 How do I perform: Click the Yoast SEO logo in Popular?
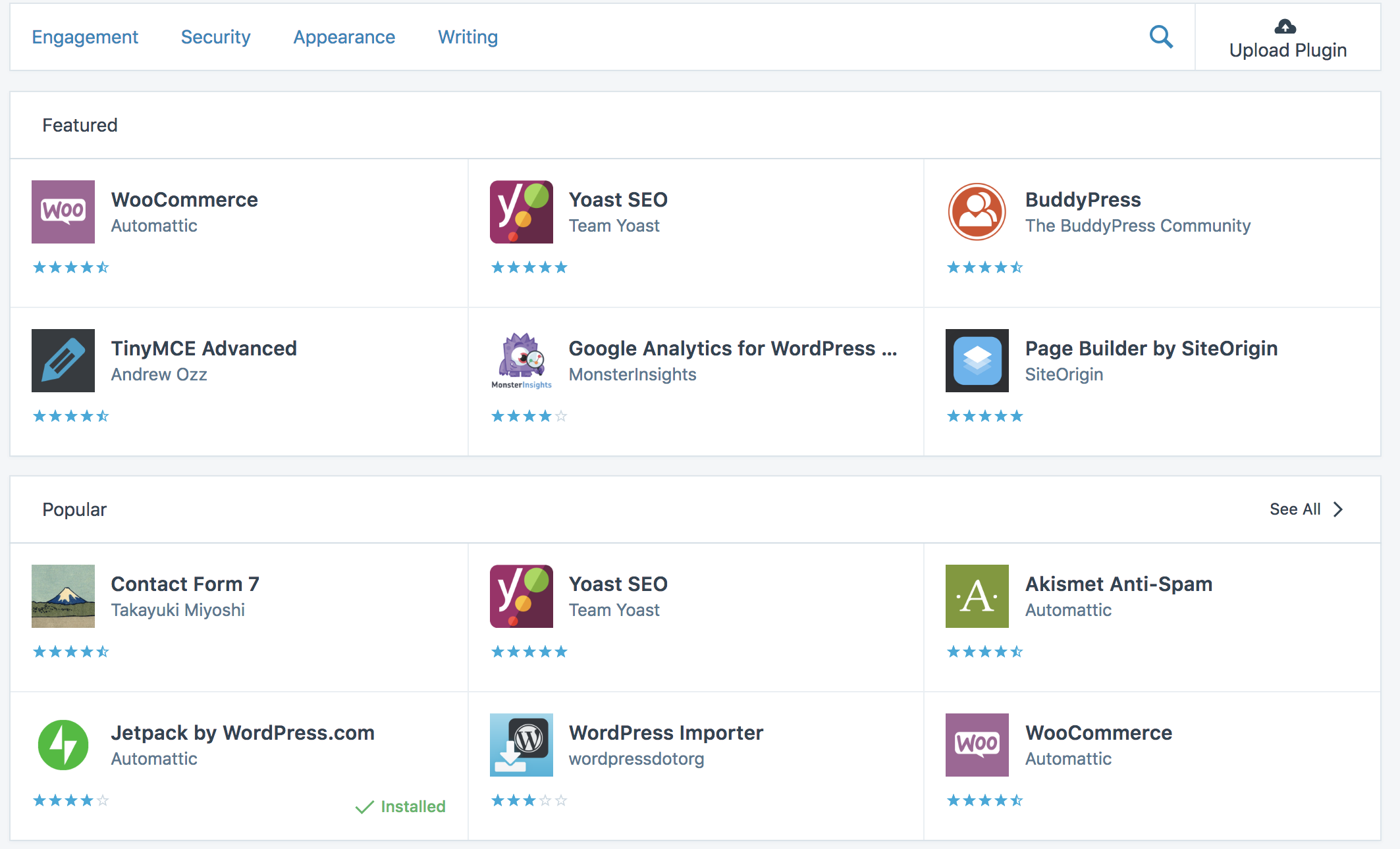pos(522,596)
